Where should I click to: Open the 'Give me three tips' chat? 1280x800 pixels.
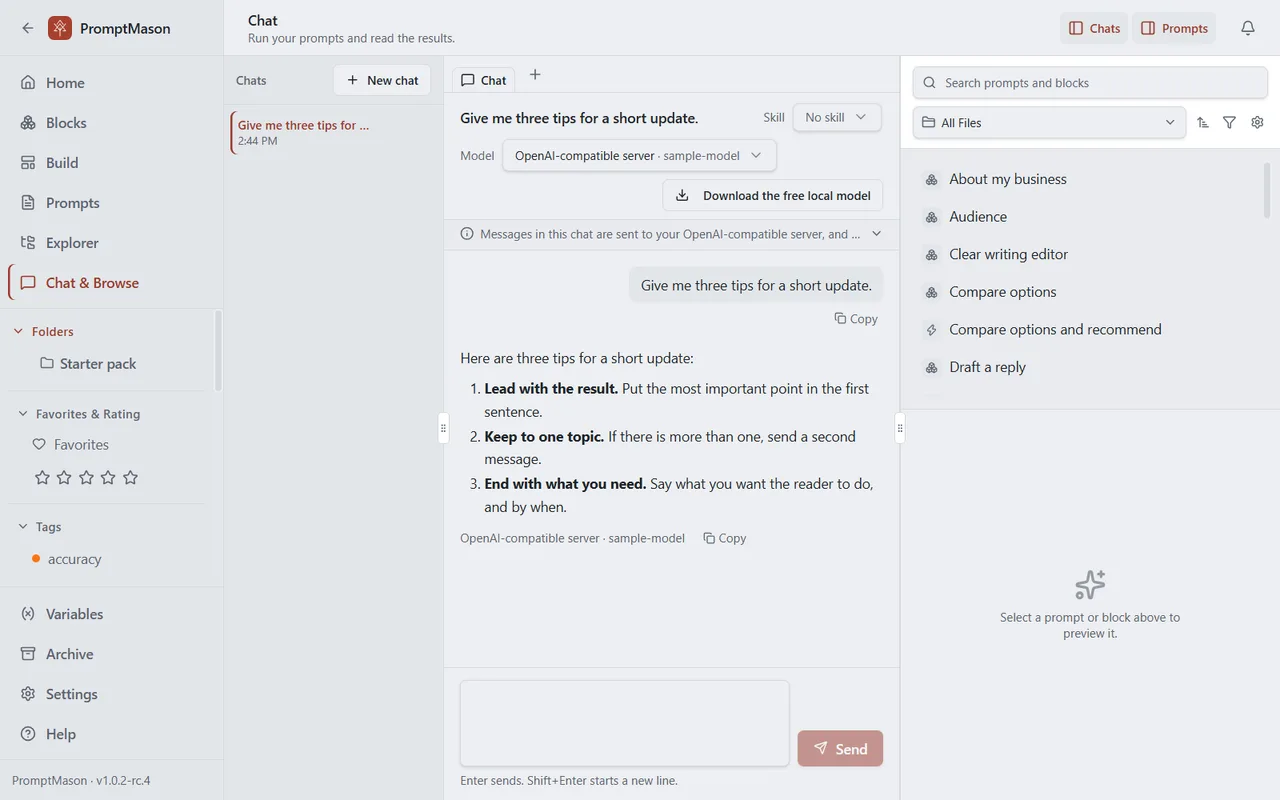point(333,132)
